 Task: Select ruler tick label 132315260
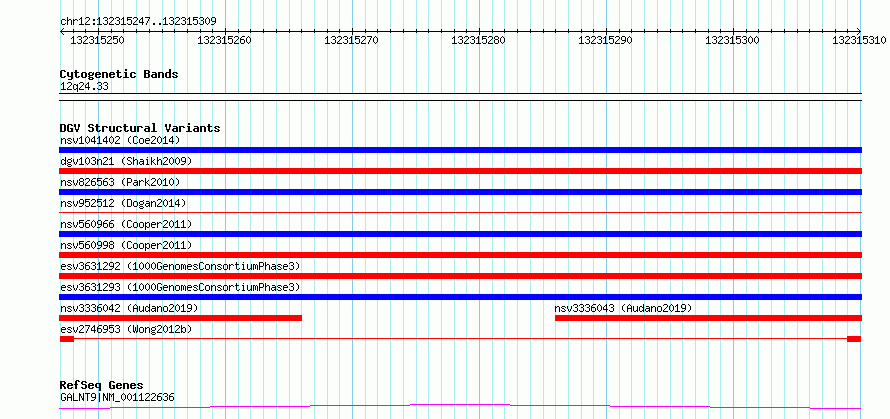(224, 40)
